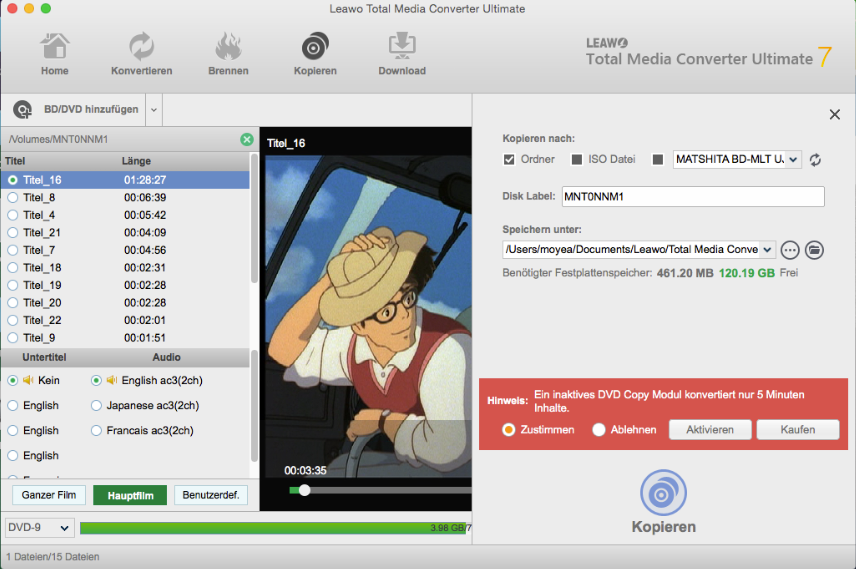Open the DVD-9 disc type dropdown
Image resolution: width=856 pixels, height=569 pixels.
(x=40, y=527)
